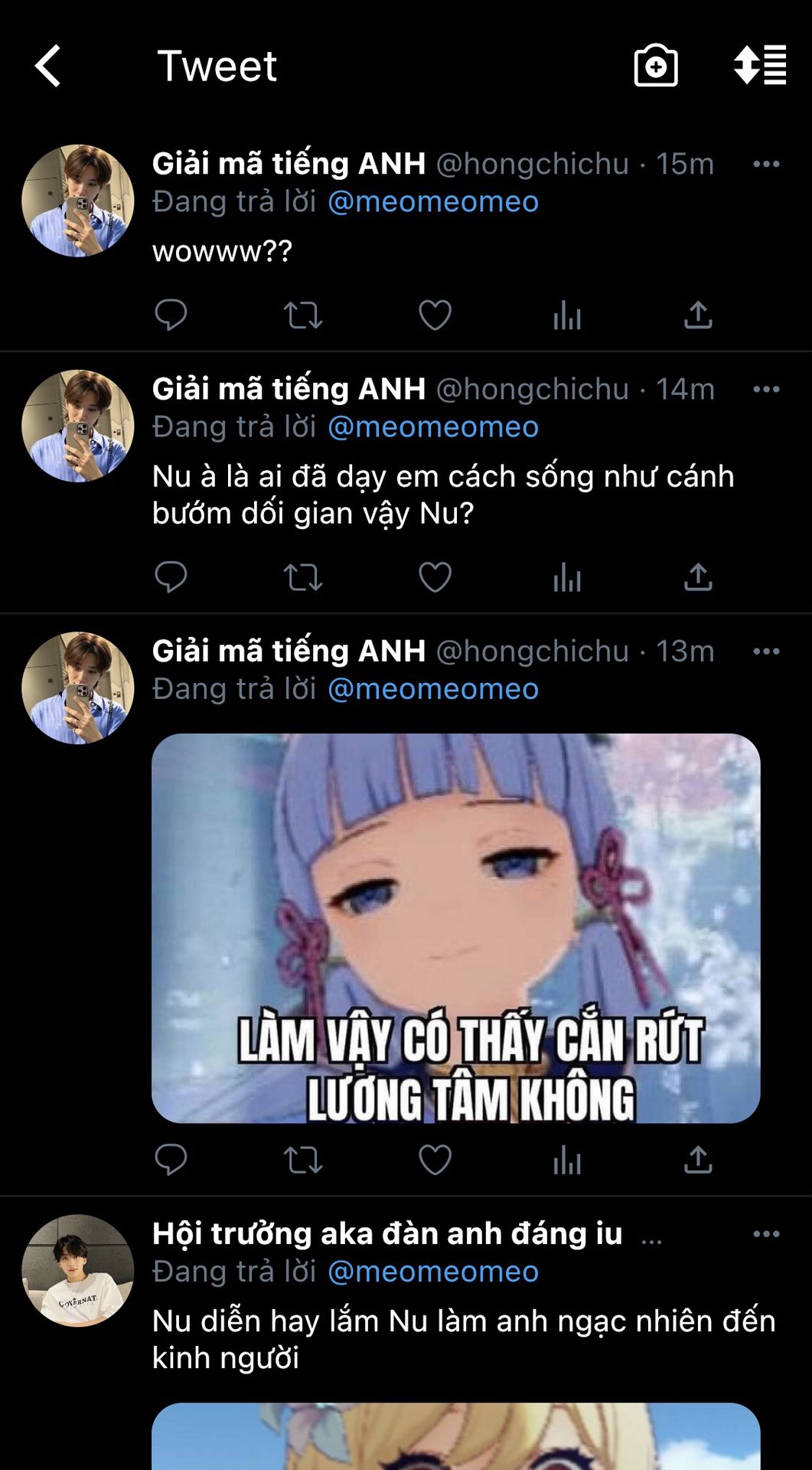Open the 'Giải mã tiếng ANH' name on 13m tweet

pyautogui.click(x=289, y=651)
